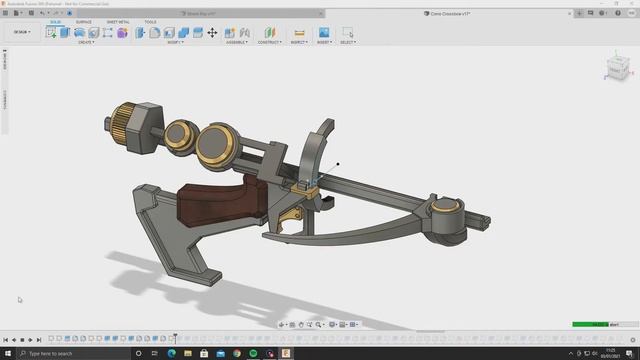This screenshot has height=360, width=640.
Task: Step timeline forward one feature
Action: [30, 340]
